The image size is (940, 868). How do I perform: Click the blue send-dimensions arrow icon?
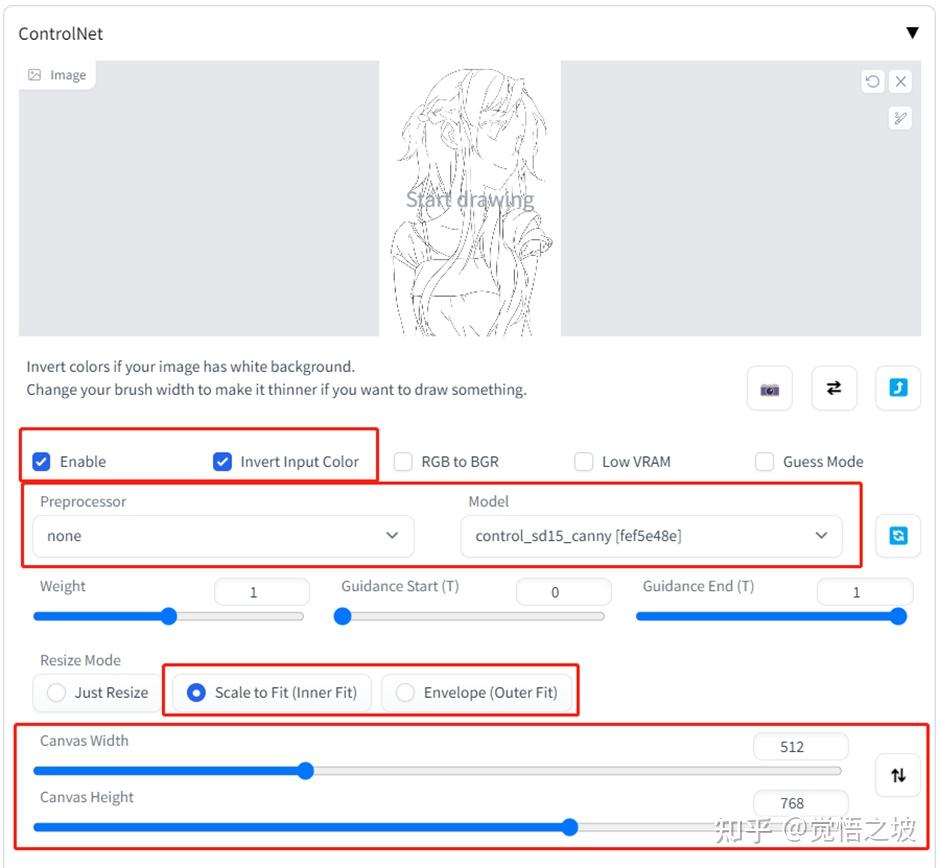click(897, 388)
